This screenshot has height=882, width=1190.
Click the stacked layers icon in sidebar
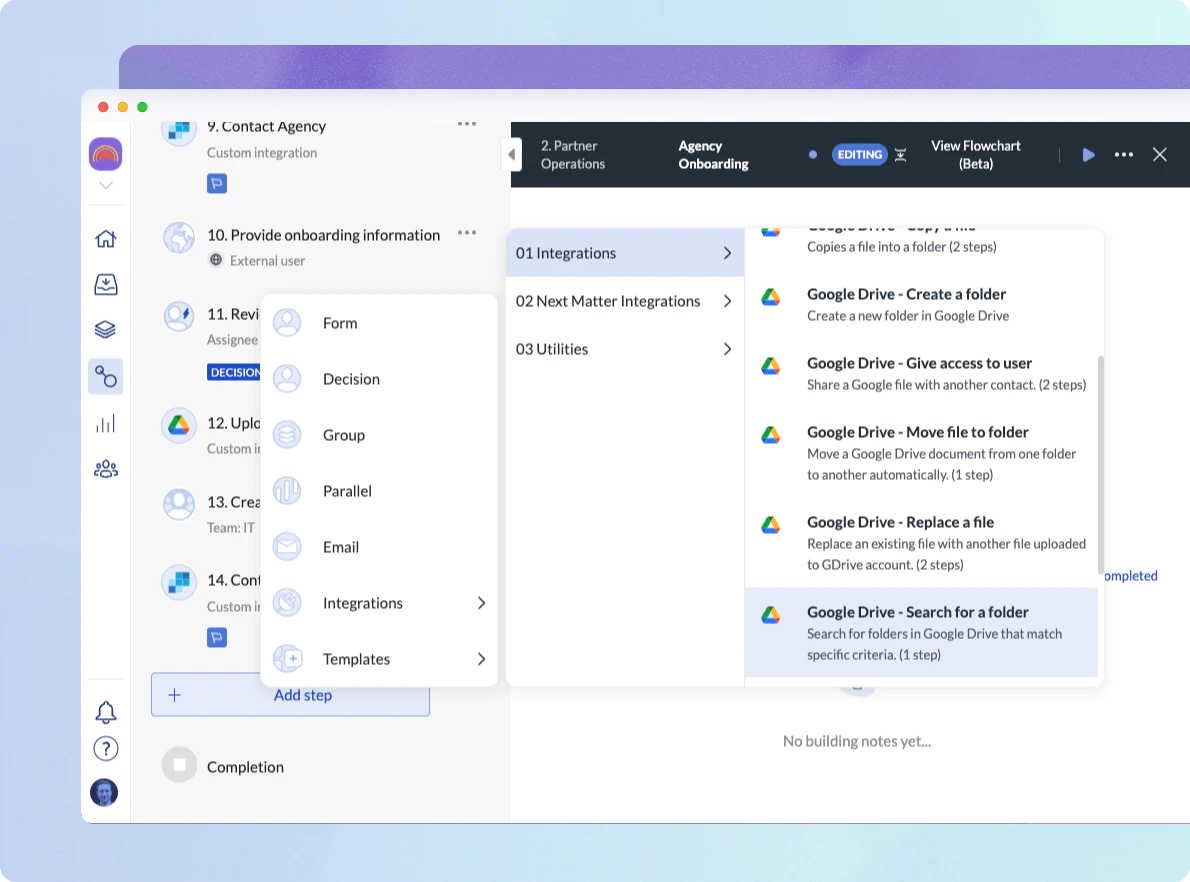coord(105,329)
